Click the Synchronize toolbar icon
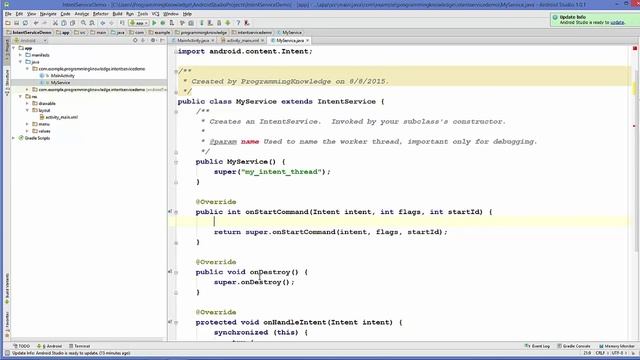640x360 pixels. click(25, 23)
